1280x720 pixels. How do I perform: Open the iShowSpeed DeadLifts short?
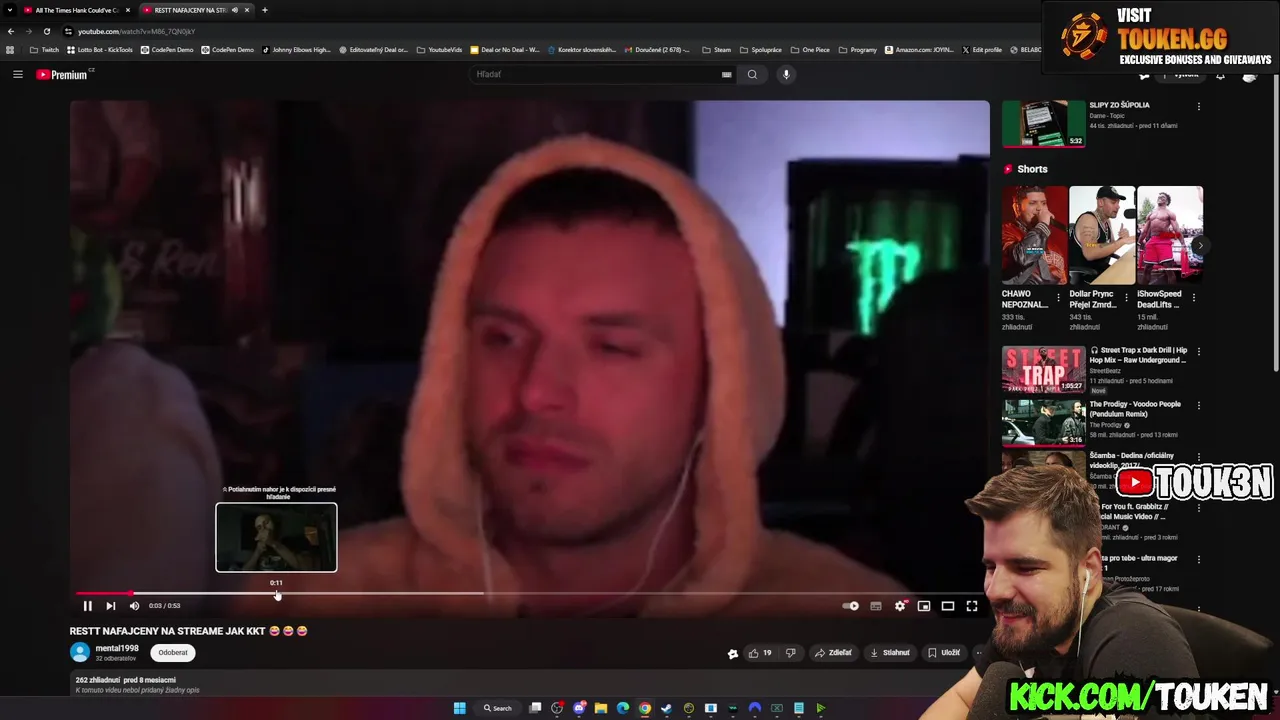click(1170, 235)
